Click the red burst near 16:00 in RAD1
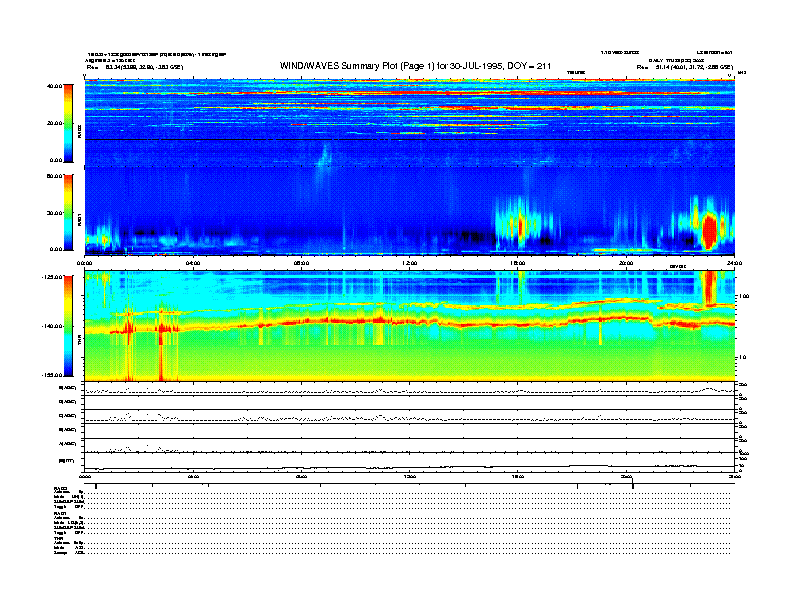 click(x=520, y=226)
